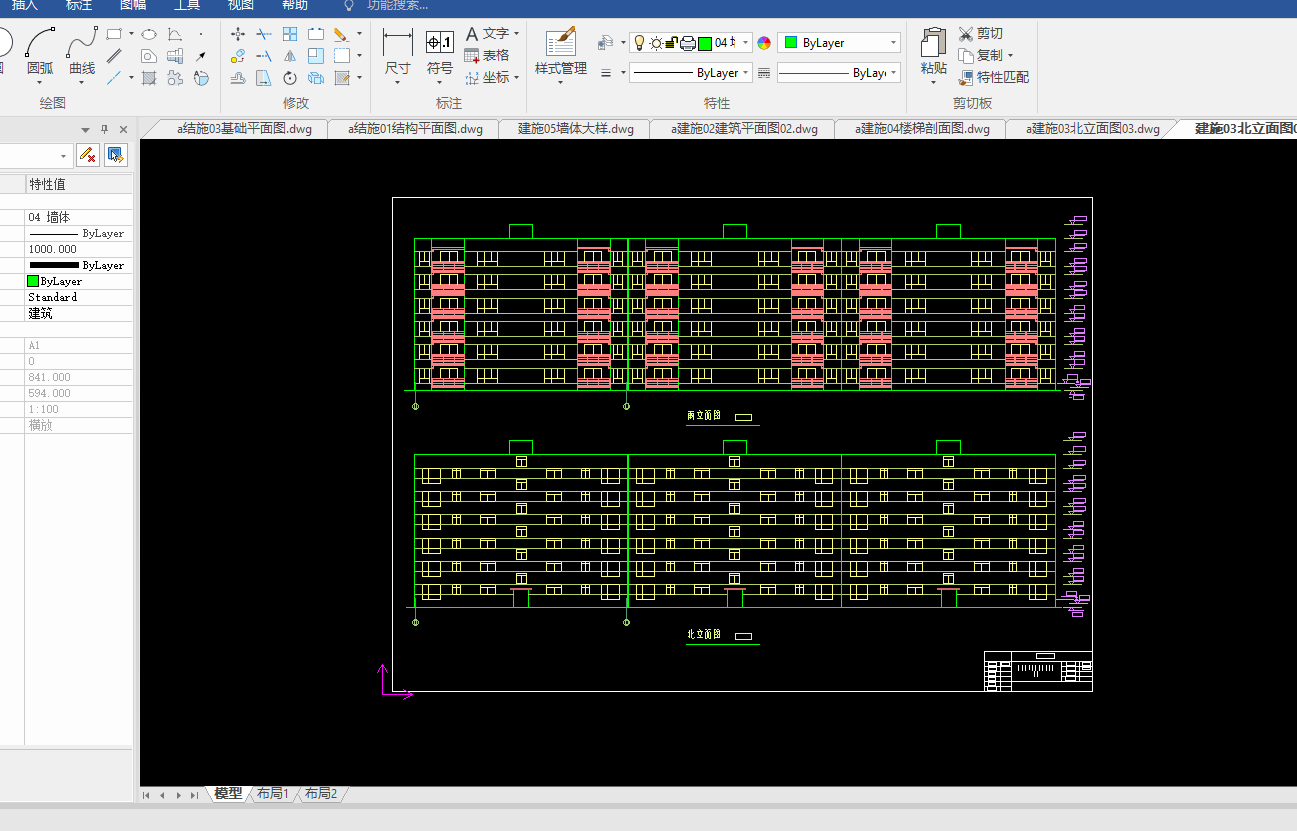The height and width of the screenshot is (831, 1297).
Task: Jump to last layout tab arrow
Action: pyautogui.click(x=194, y=795)
